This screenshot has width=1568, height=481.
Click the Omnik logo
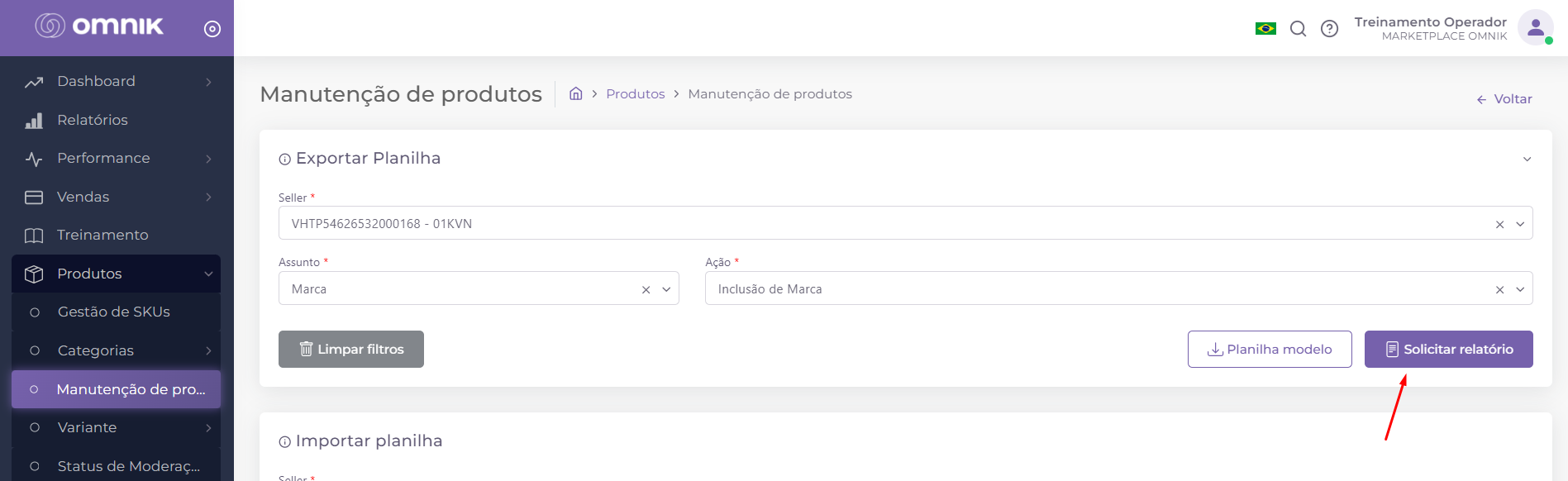pyautogui.click(x=99, y=26)
